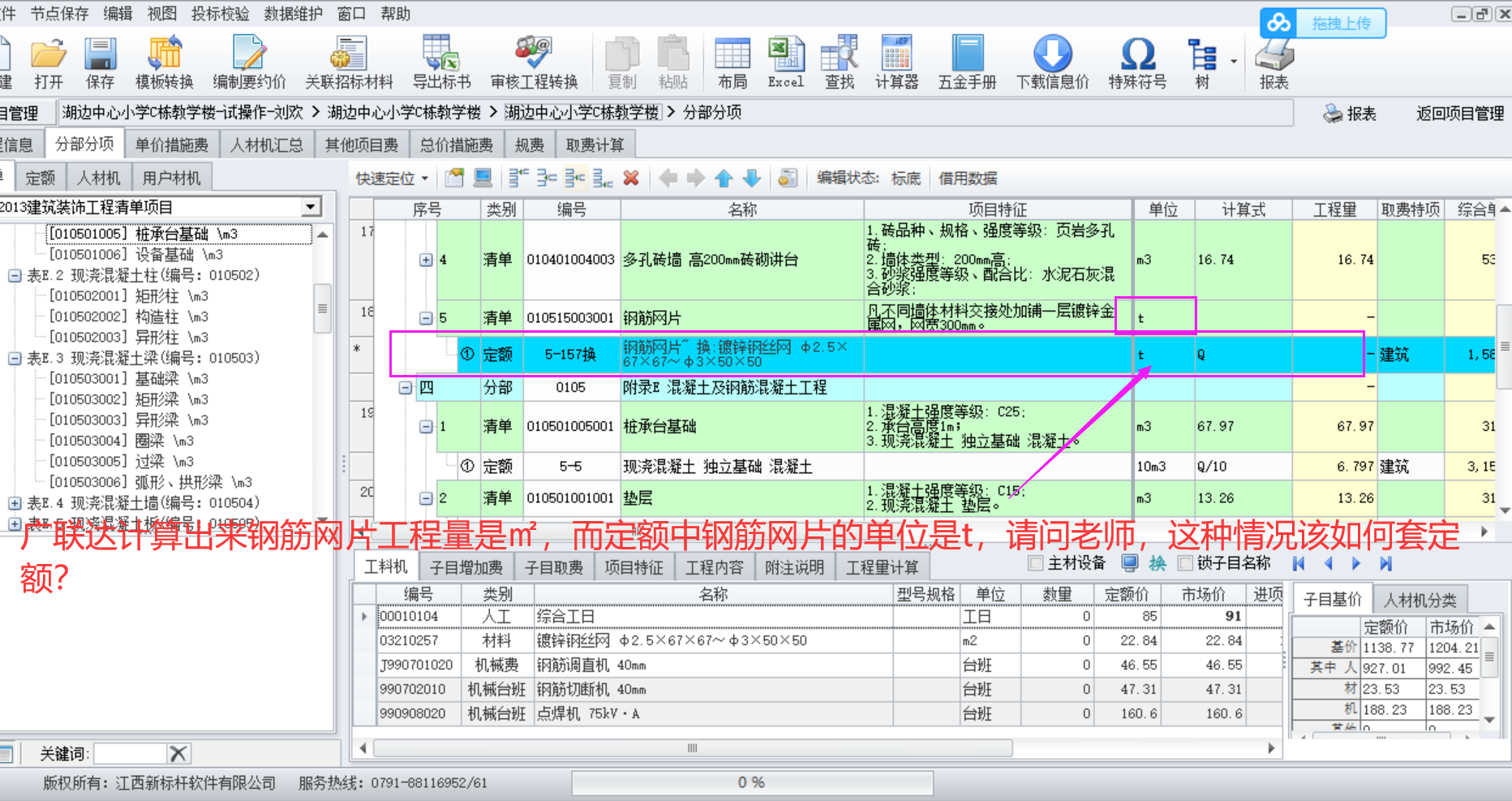Screen dimensions: 1512x801
Task: Click the 关键词 search input field
Action: coord(131,754)
